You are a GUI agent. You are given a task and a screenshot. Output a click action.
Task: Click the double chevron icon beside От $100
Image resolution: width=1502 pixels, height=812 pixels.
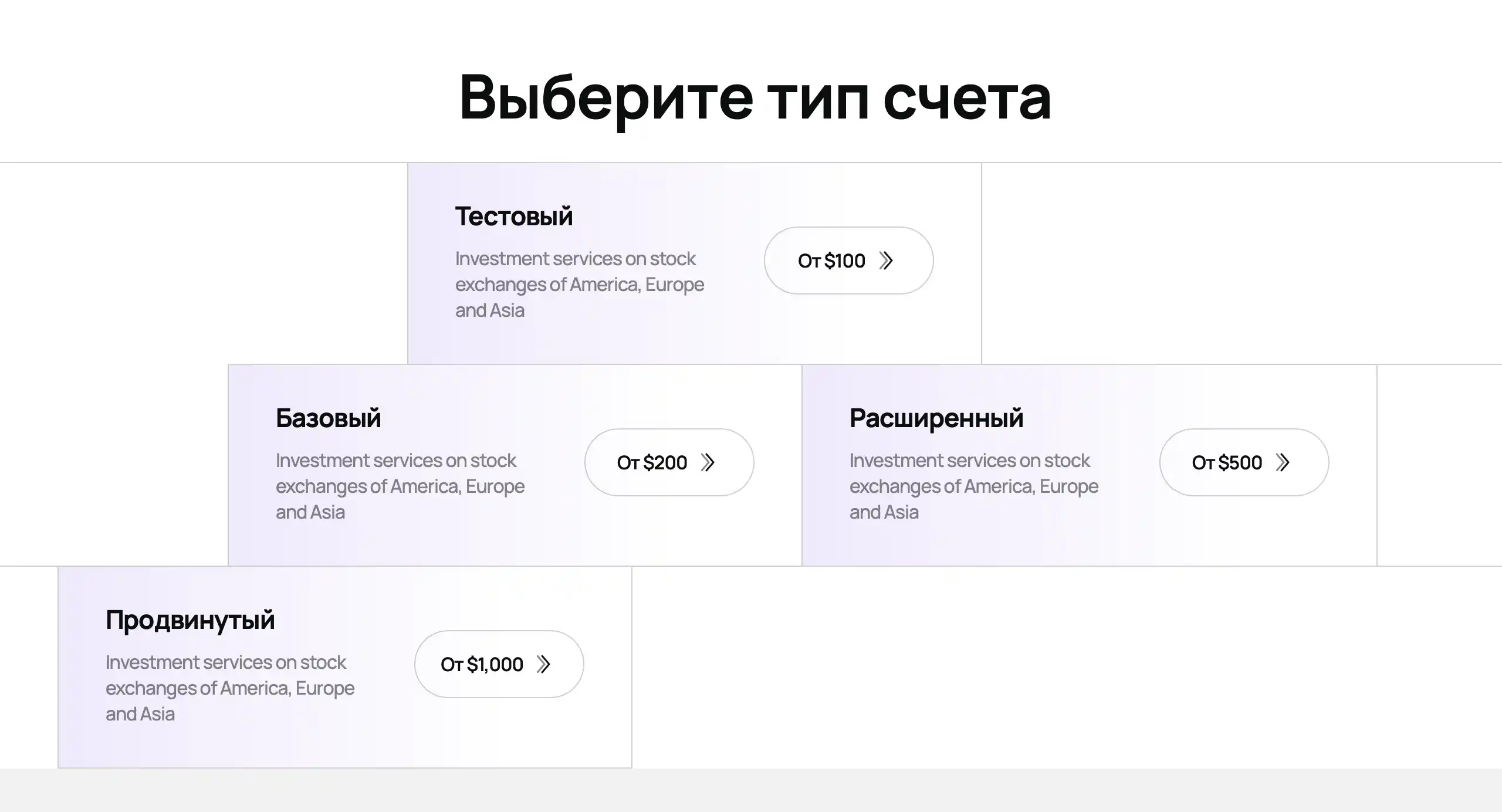886,260
